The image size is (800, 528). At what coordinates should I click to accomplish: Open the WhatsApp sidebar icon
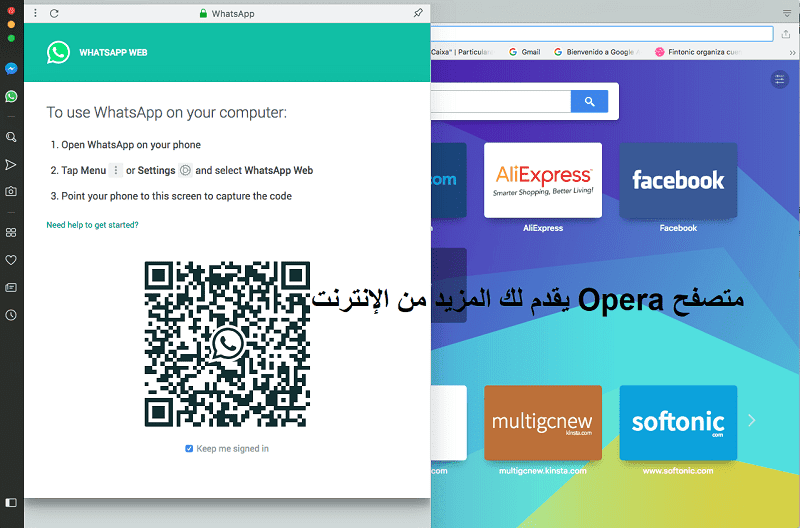pos(11,96)
